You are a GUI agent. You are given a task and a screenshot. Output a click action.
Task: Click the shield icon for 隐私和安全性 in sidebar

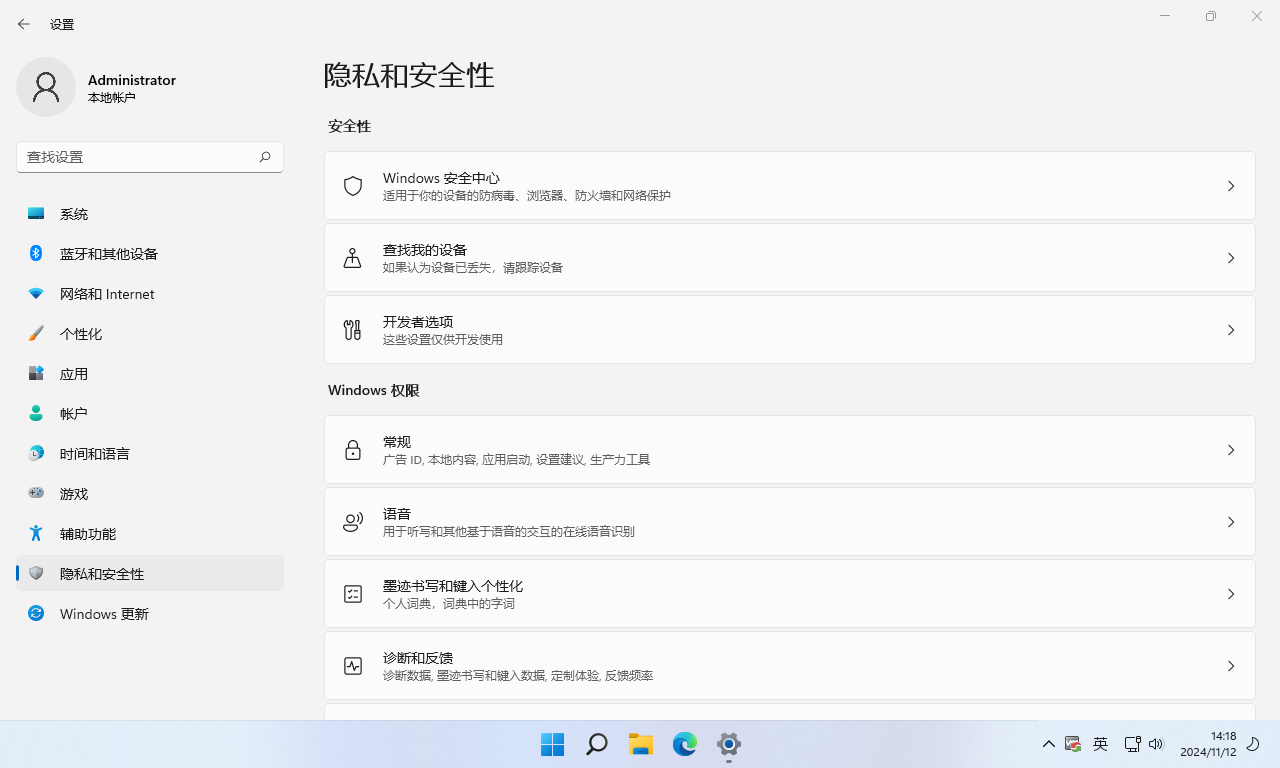[x=36, y=573]
